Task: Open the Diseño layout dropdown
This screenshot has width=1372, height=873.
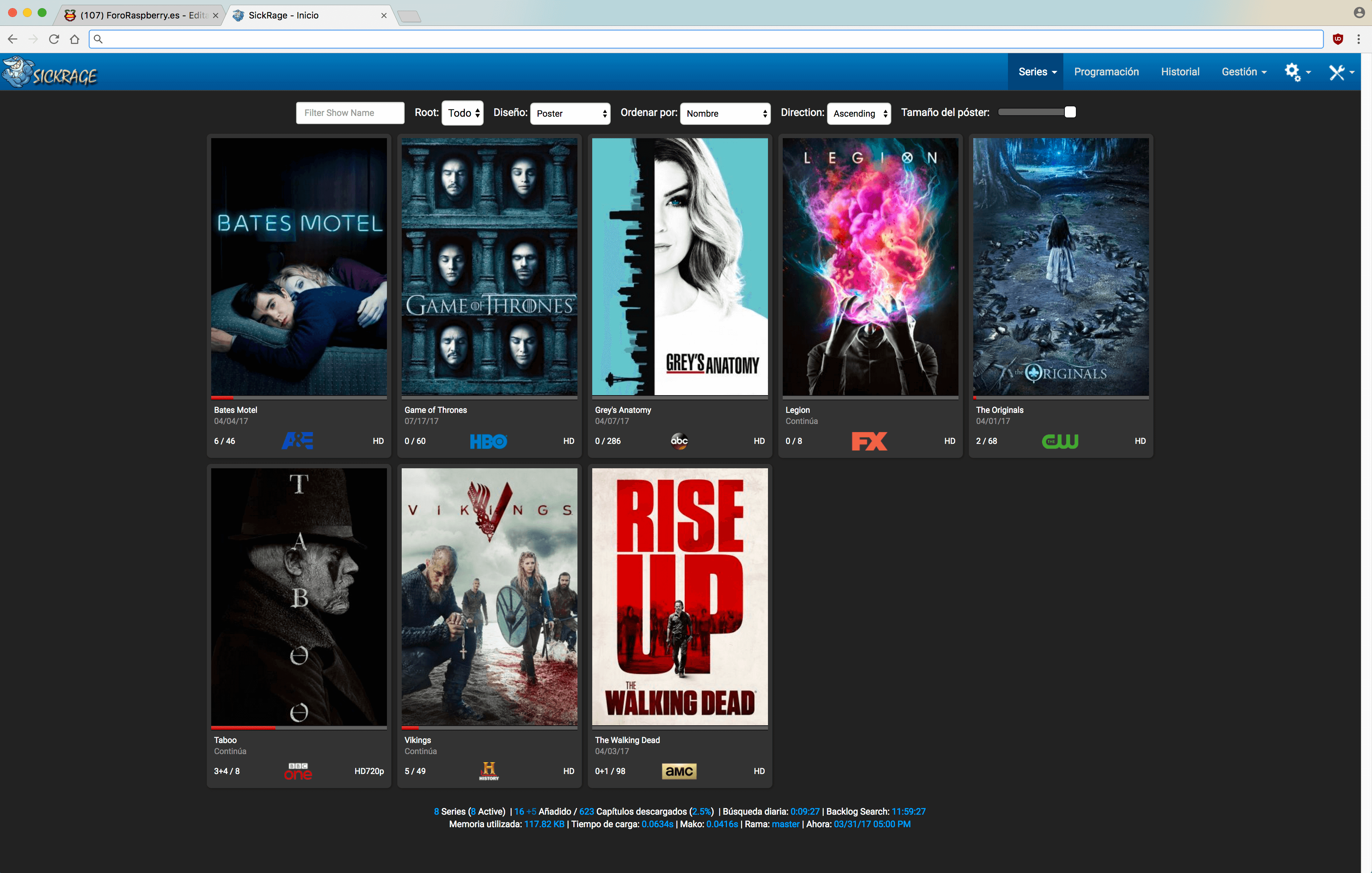Action: (x=570, y=113)
